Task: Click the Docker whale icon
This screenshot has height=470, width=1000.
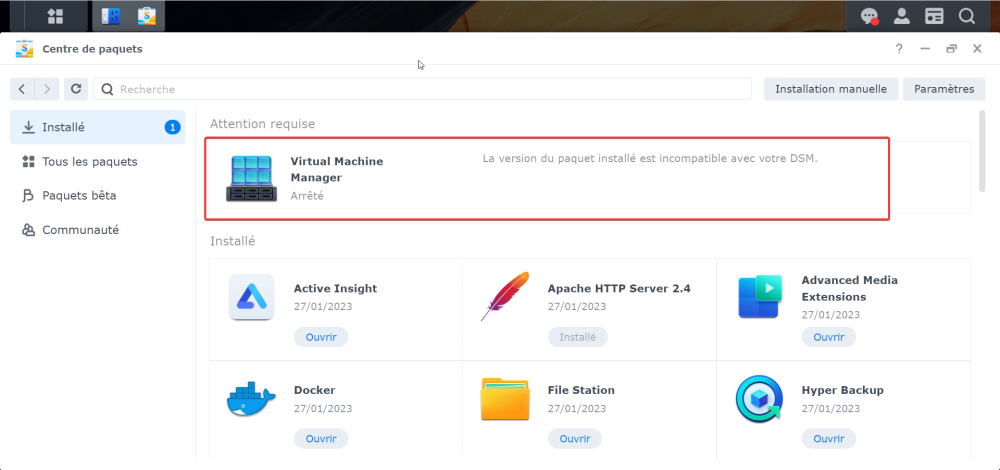Action: tap(251, 399)
